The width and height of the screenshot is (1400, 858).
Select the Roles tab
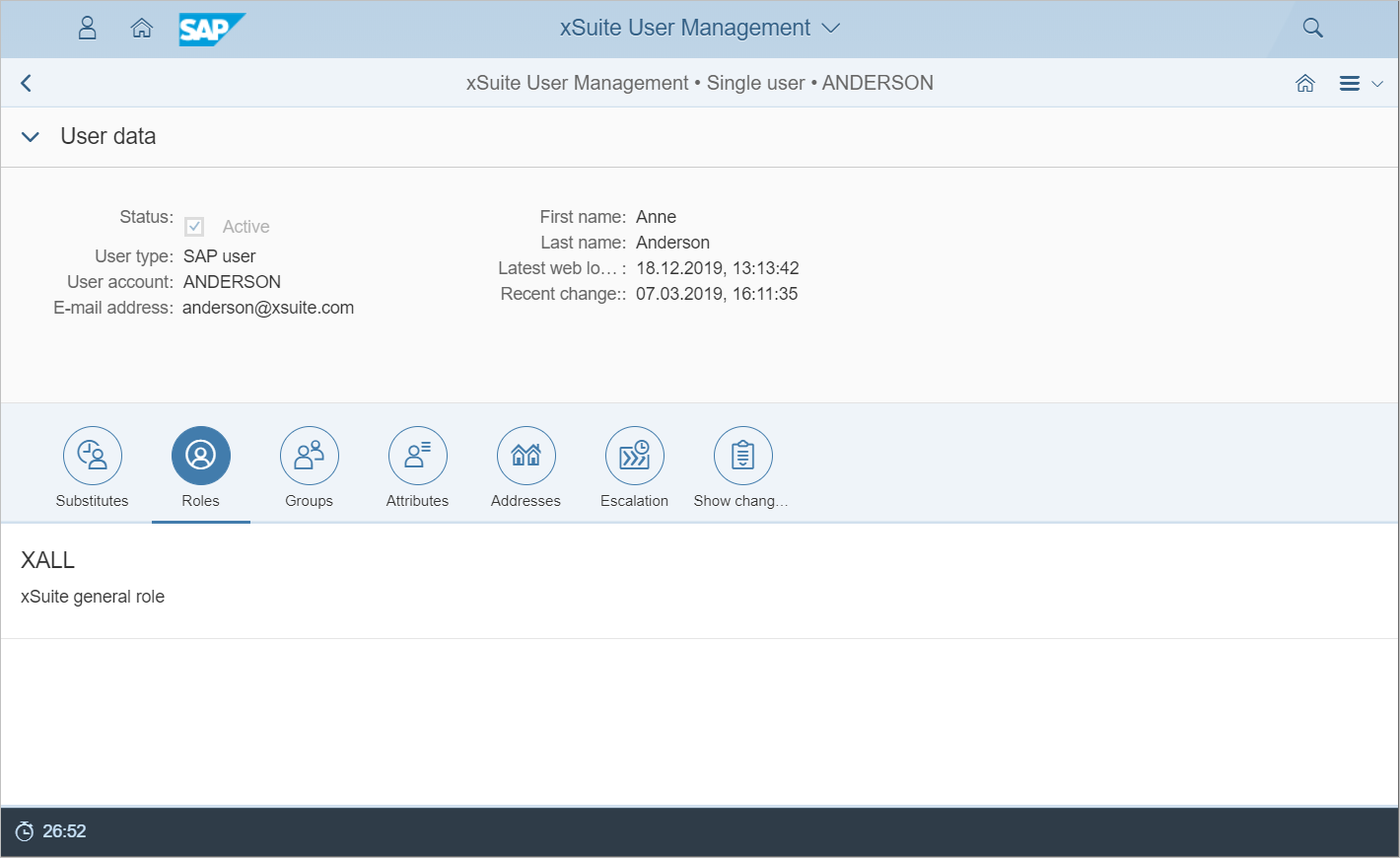click(x=201, y=468)
